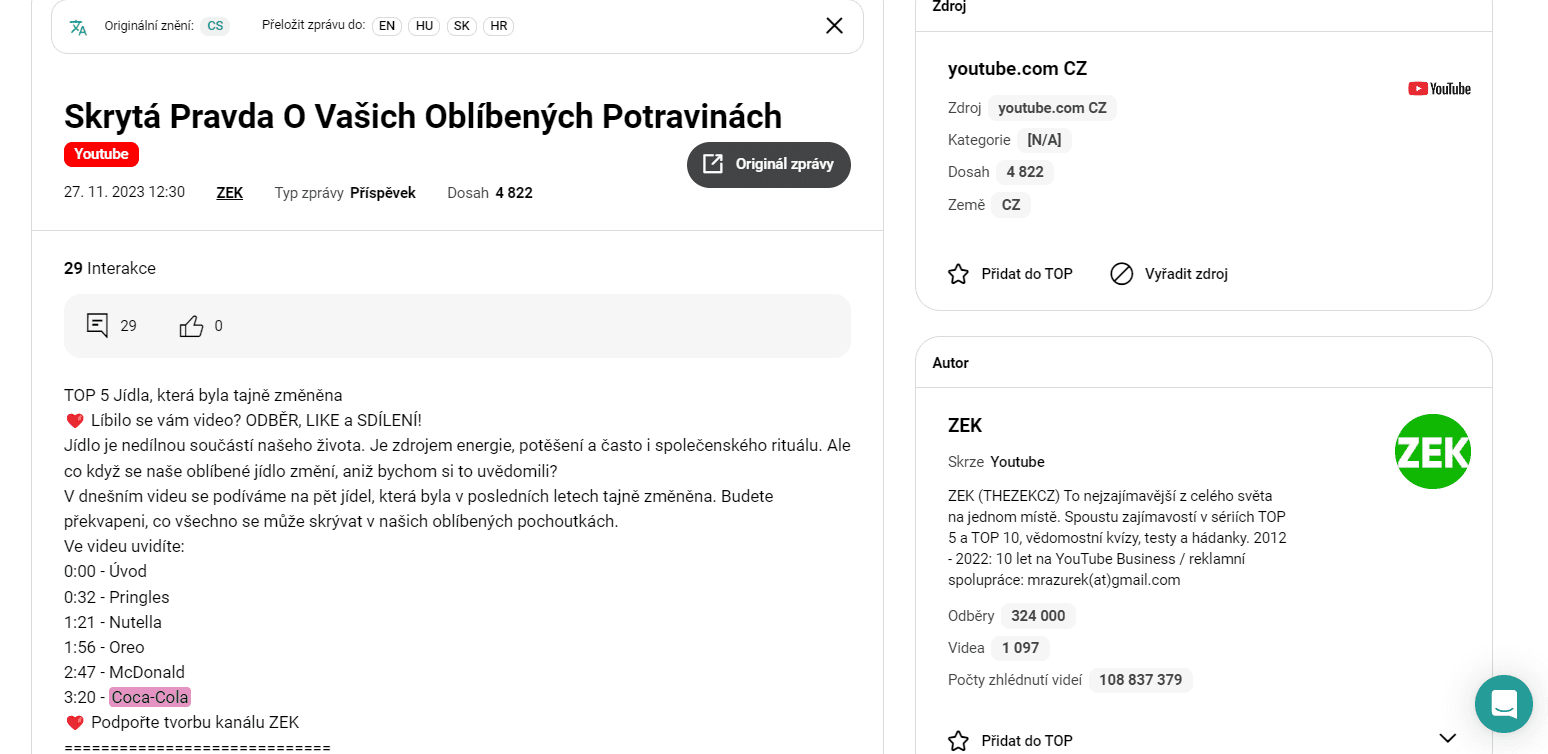Image resolution: width=1548 pixels, height=754 pixels.
Task: Add source to TOP via star
Action: pyautogui.click(x=1010, y=274)
